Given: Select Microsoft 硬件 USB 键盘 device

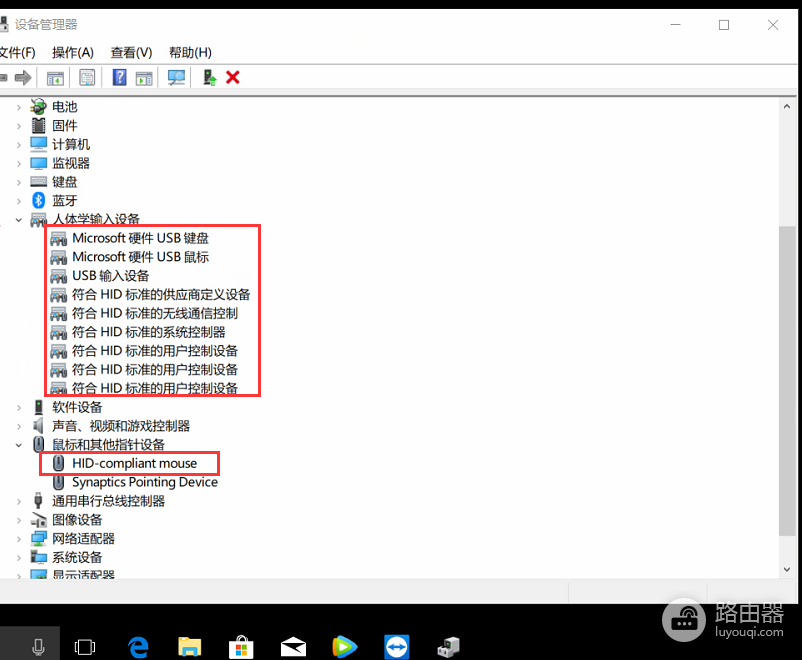Looking at the screenshot, I should click(x=140, y=238).
